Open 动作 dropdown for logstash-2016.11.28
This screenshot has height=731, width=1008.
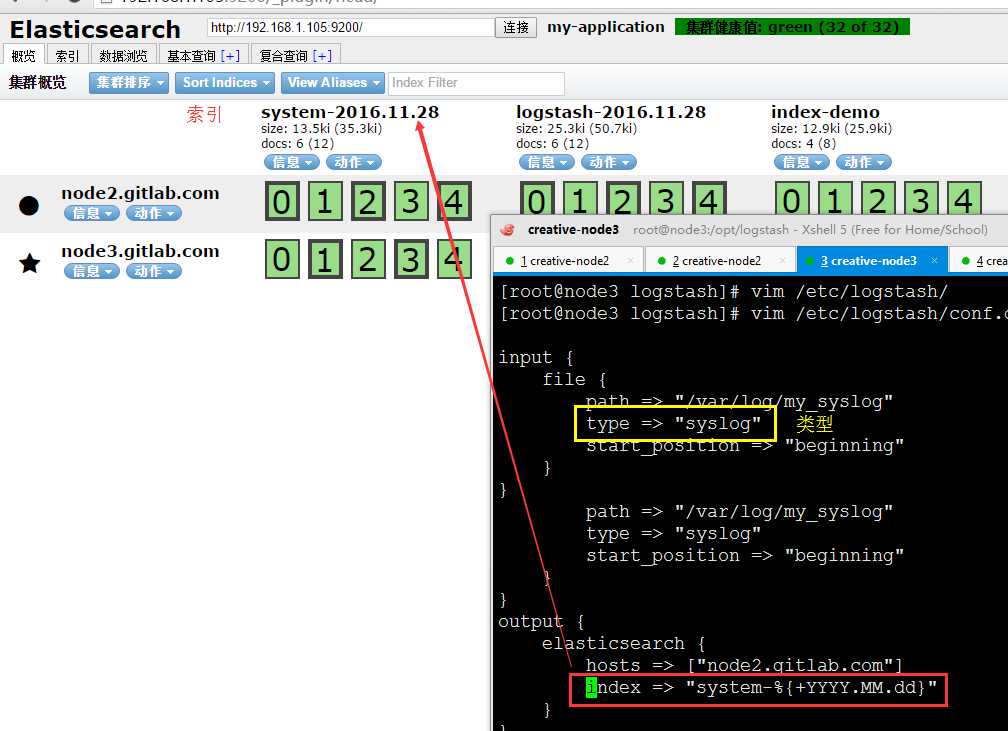tap(609, 162)
